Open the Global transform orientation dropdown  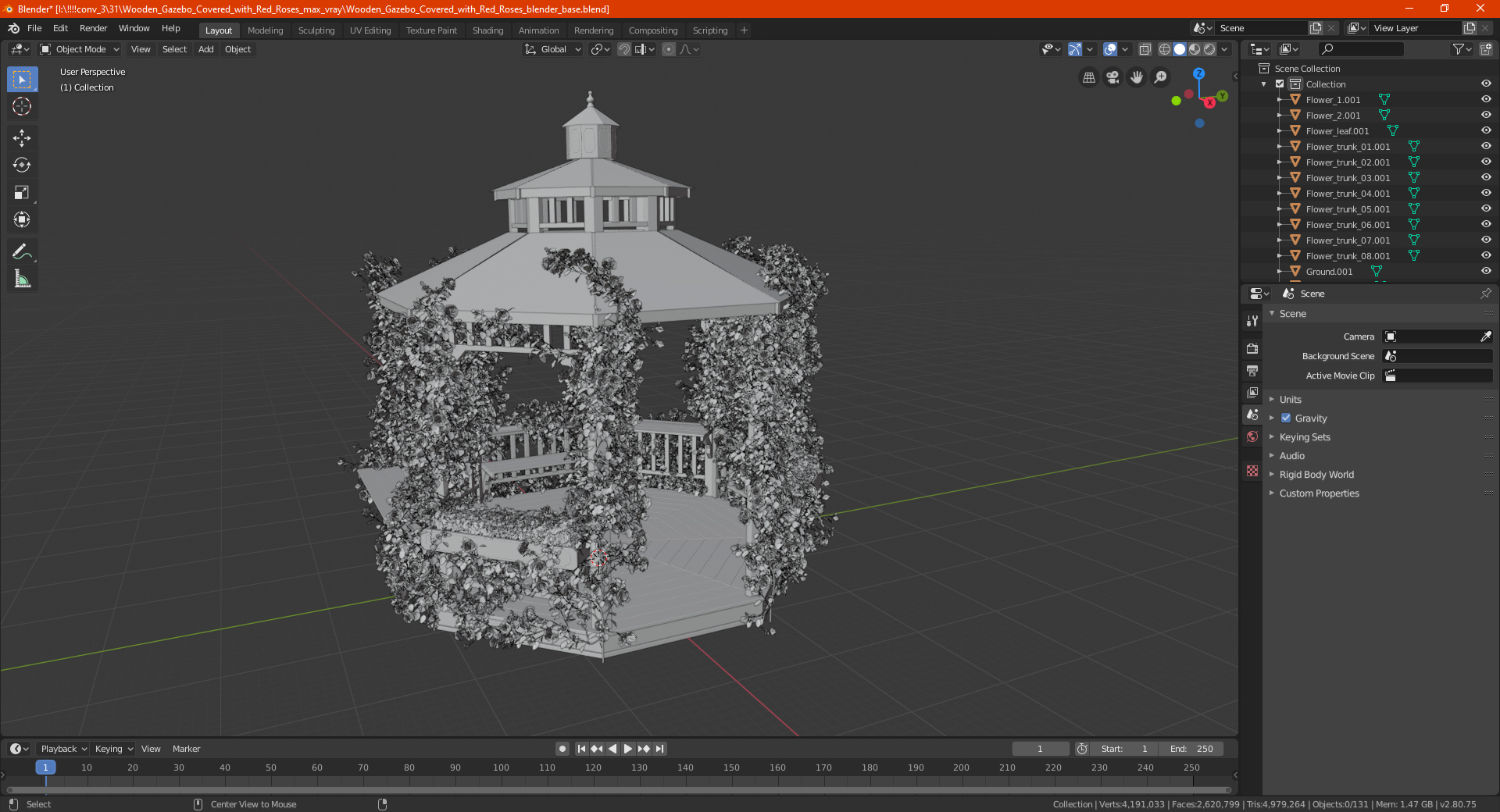pyautogui.click(x=553, y=49)
